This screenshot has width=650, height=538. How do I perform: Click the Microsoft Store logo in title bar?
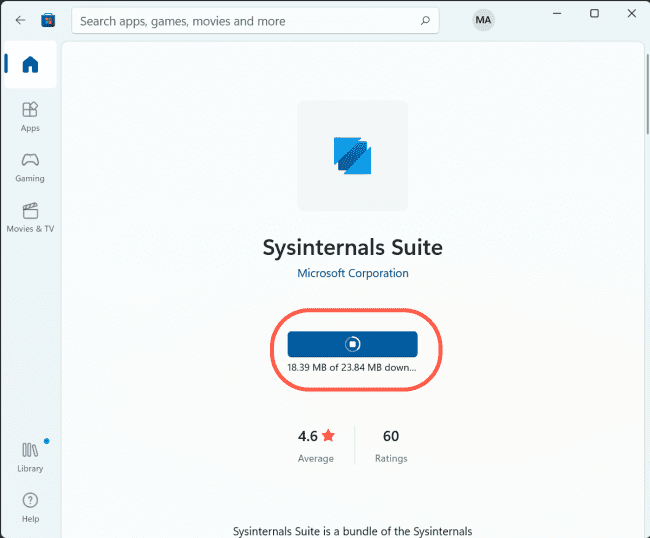click(x=48, y=20)
